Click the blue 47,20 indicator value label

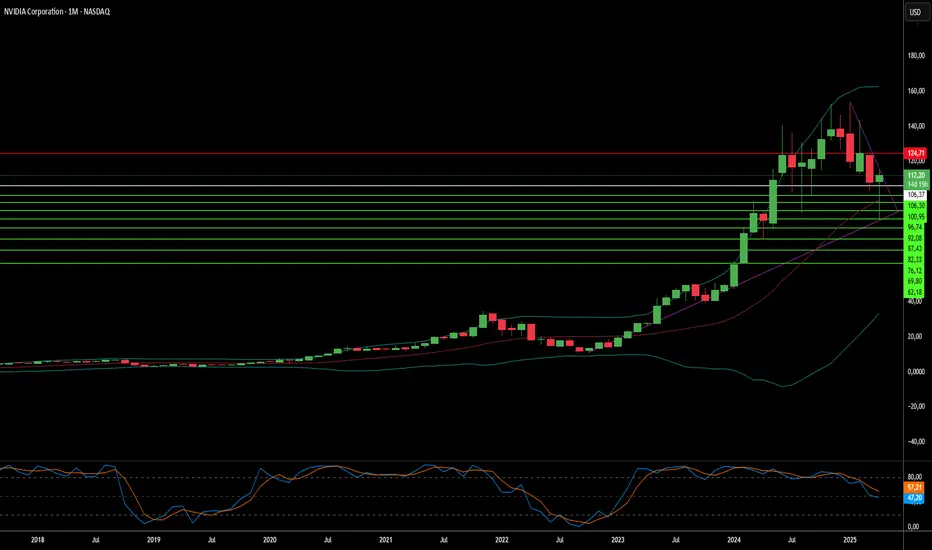click(x=915, y=498)
